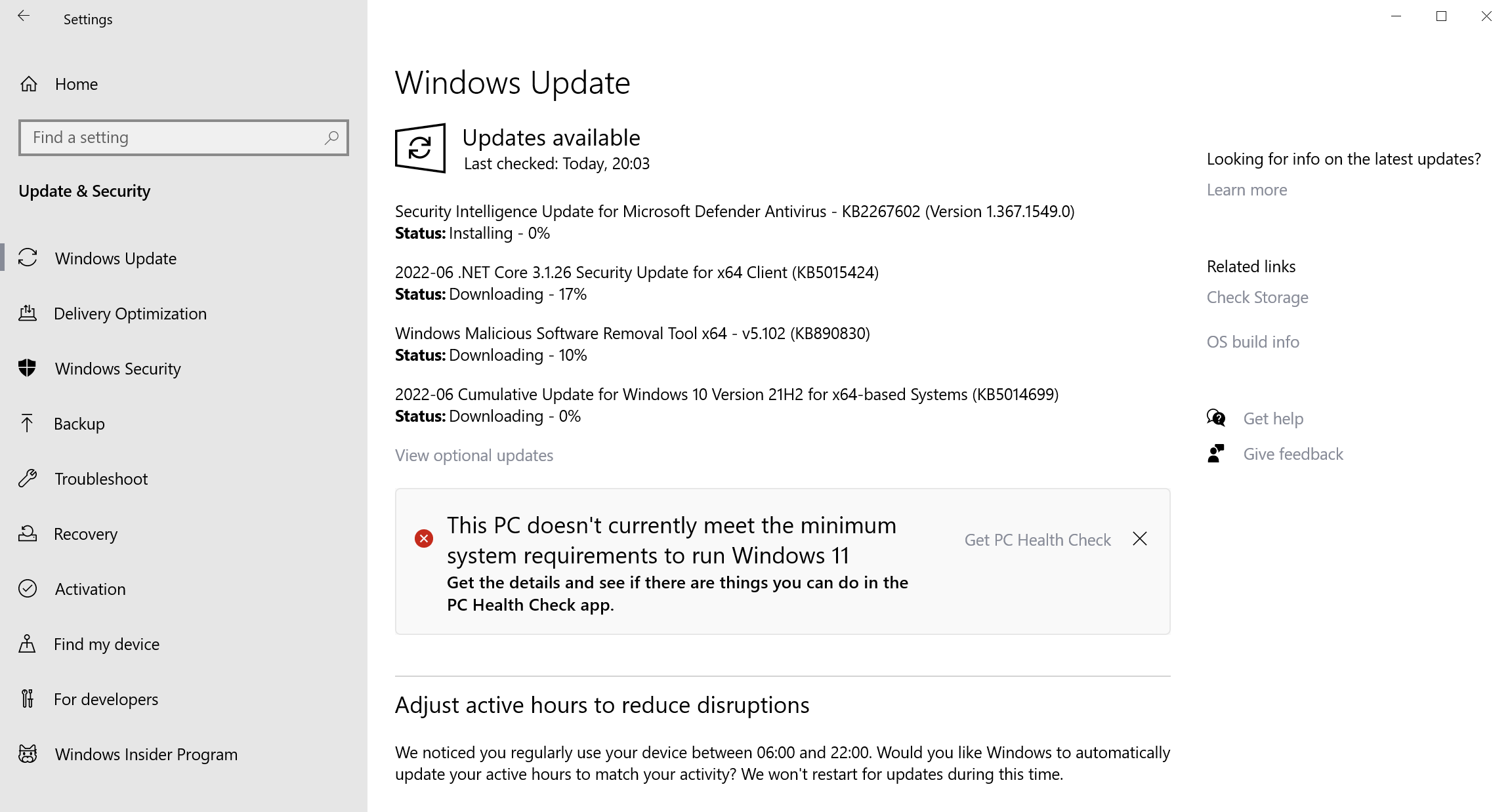Click Check Storage related link

coord(1255,297)
